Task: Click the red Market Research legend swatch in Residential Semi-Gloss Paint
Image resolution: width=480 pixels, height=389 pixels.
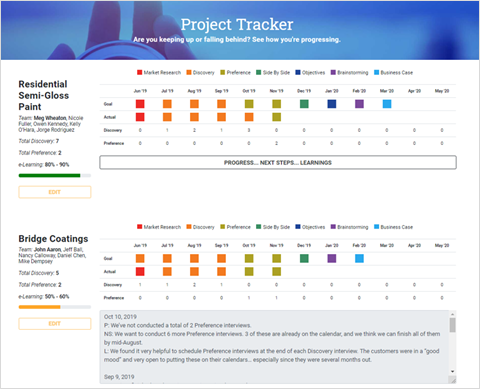Action: point(140,72)
